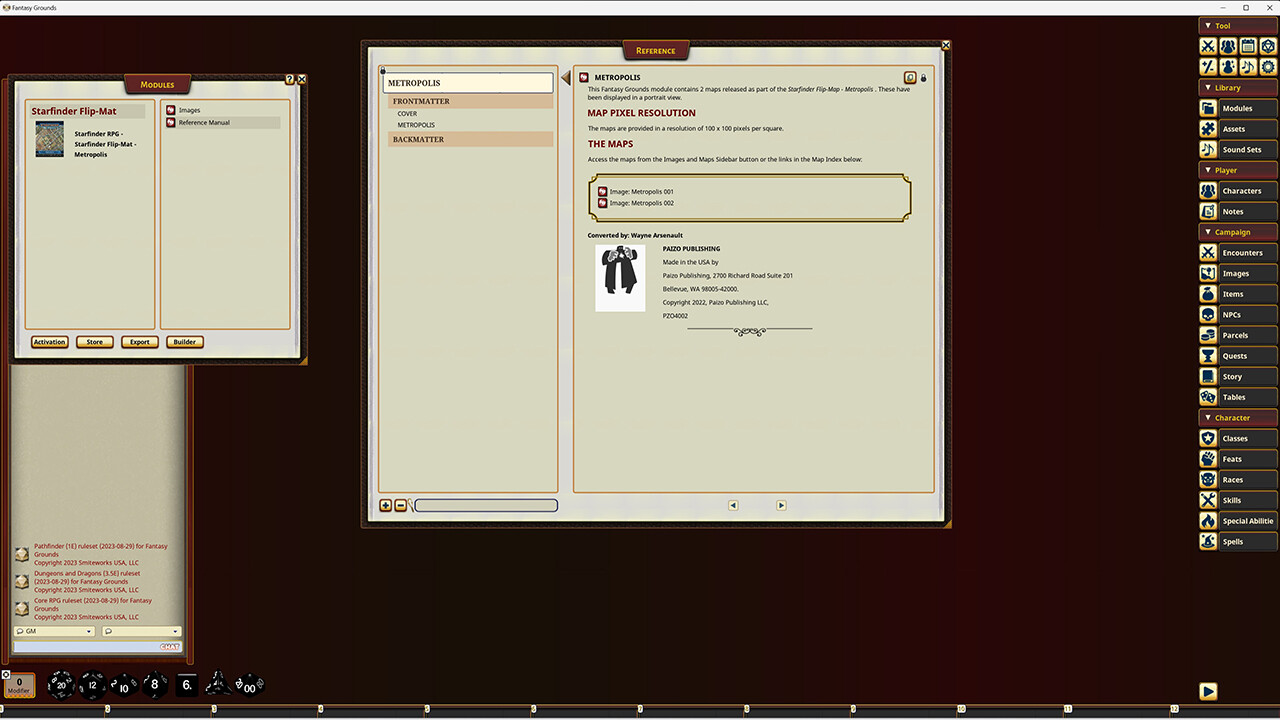The width and height of the screenshot is (1280, 720).
Task: Click the Store button in Modules window
Action: click(93, 341)
